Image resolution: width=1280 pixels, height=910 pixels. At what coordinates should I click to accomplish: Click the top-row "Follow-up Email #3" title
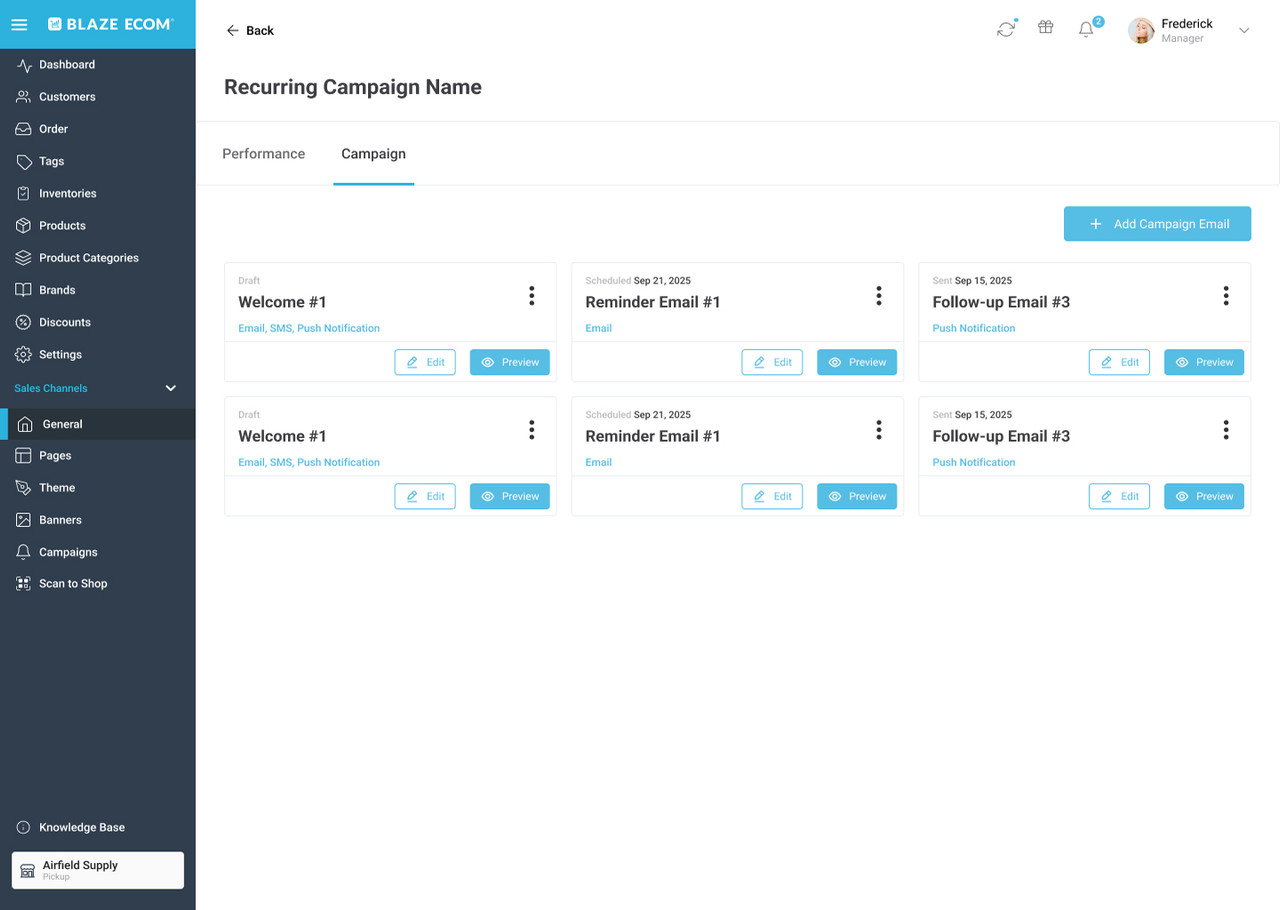pyautogui.click(x=1001, y=302)
